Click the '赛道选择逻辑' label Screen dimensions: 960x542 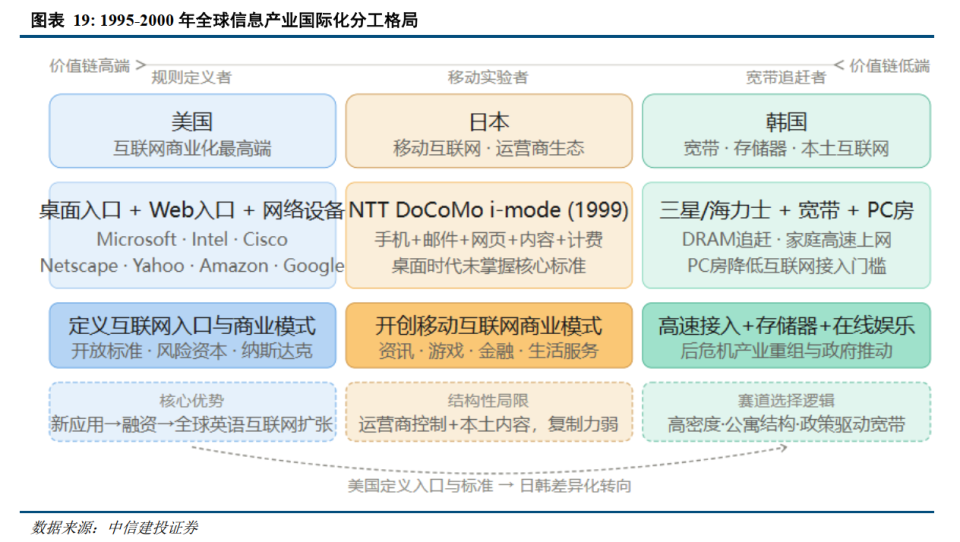click(x=786, y=401)
